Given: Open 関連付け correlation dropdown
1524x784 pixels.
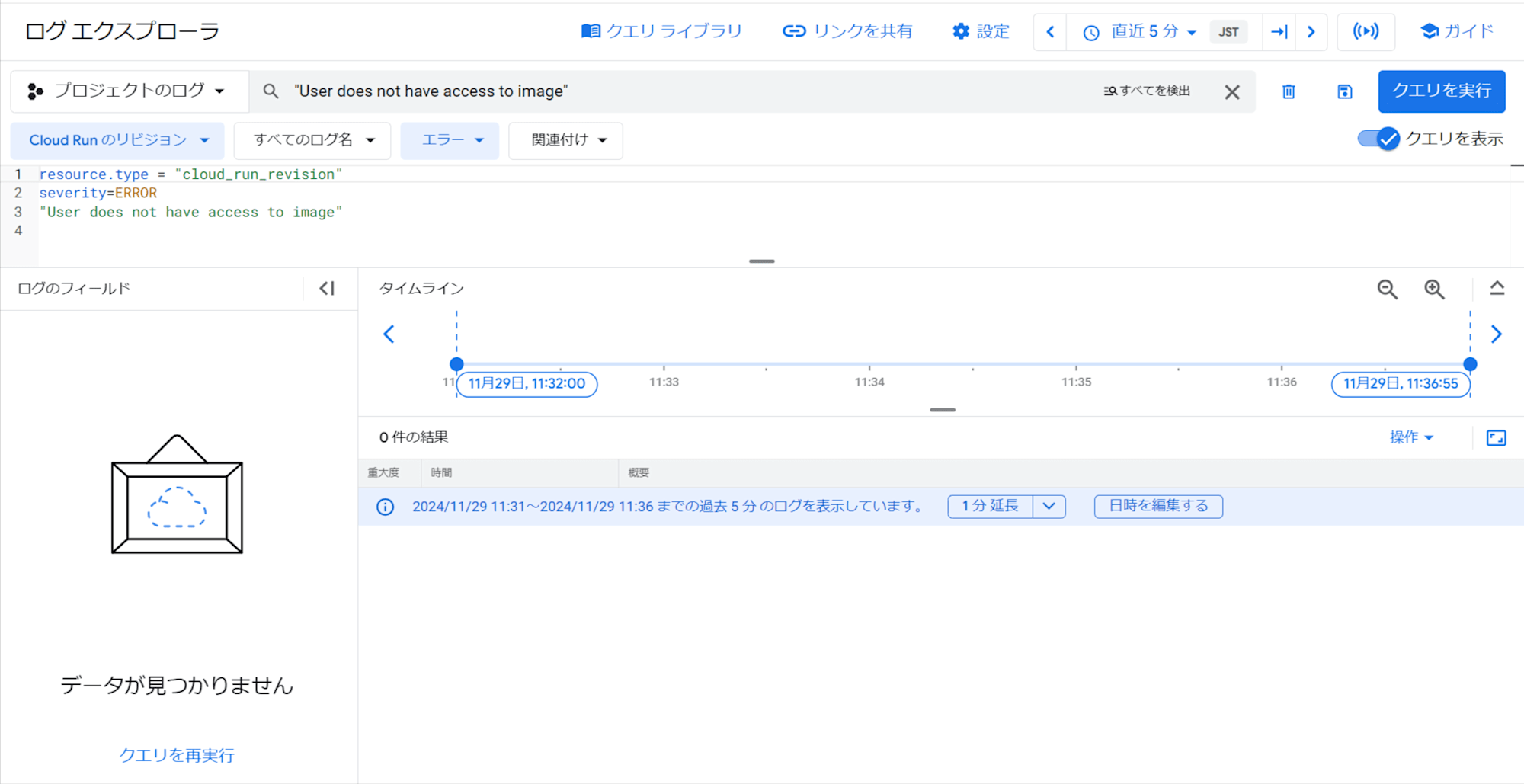Looking at the screenshot, I should tap(566, 140).
